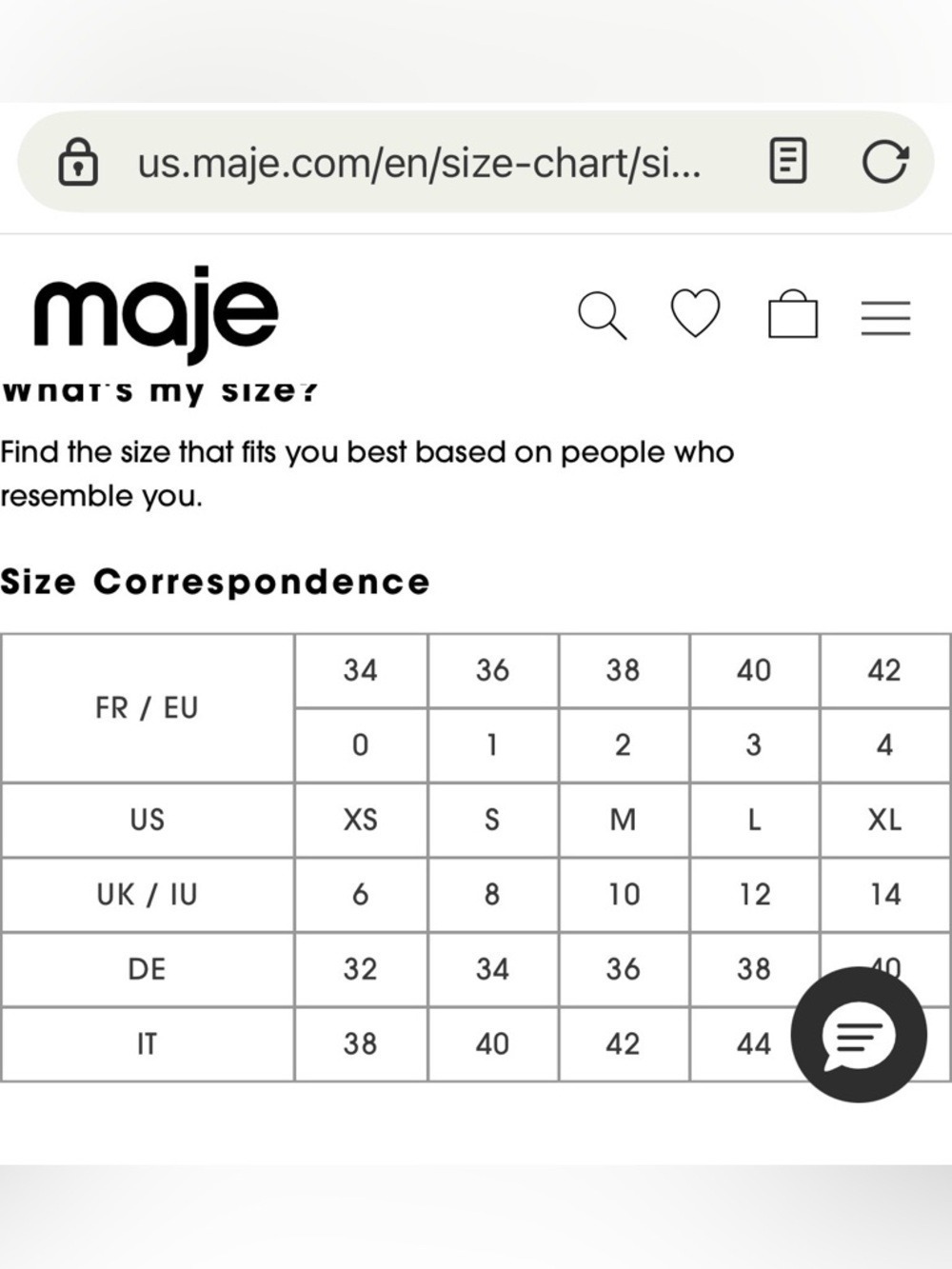Open the chat bubble button
This screenshot has width=952, height=1269.
pos(859,1035)
